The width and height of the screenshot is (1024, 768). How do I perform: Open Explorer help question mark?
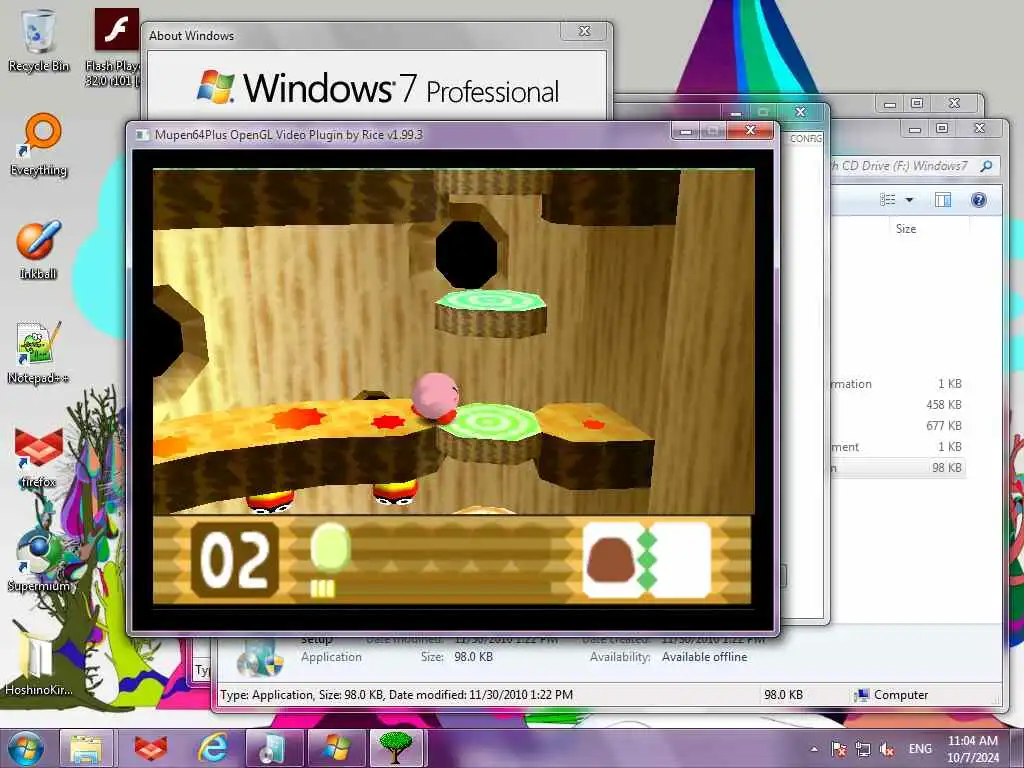click(978, 200)
